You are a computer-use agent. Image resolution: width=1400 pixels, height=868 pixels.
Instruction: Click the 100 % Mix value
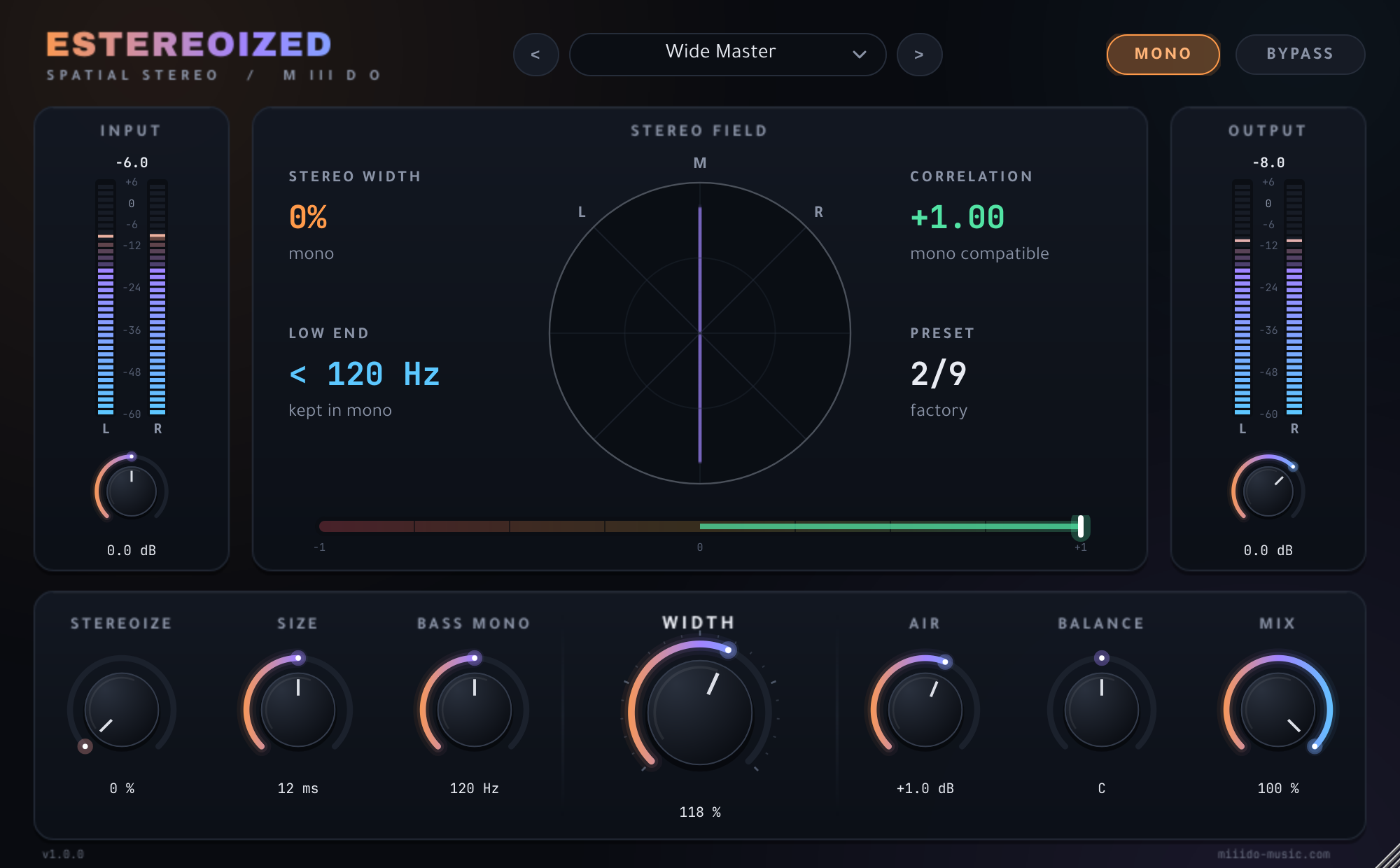[x=1278, y=788]
